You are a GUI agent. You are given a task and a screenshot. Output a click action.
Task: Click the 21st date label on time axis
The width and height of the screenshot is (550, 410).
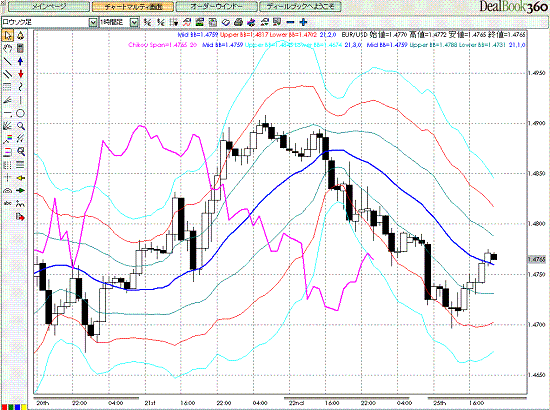[150, 403]
